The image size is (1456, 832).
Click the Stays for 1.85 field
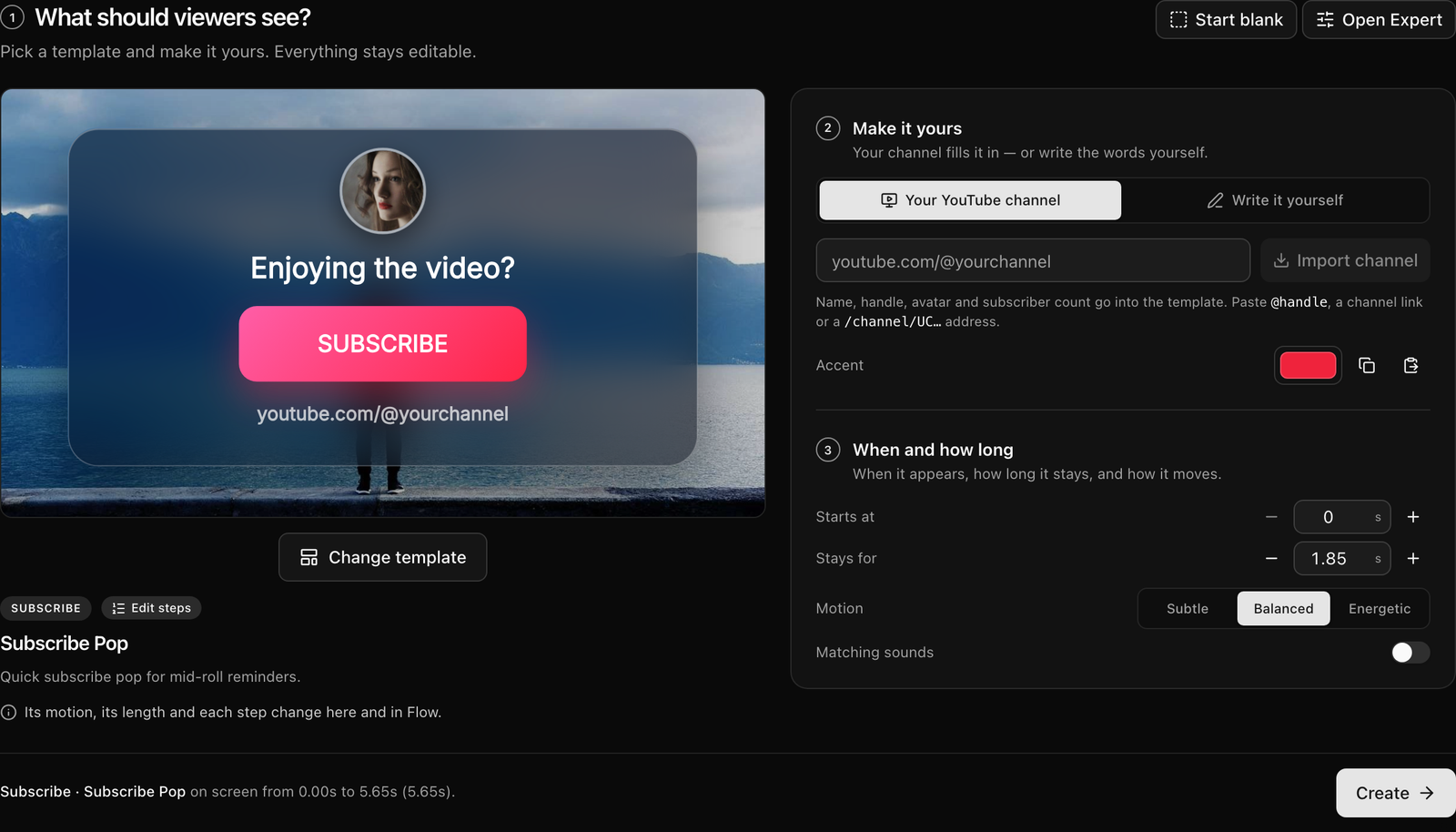coord(1342,558)
